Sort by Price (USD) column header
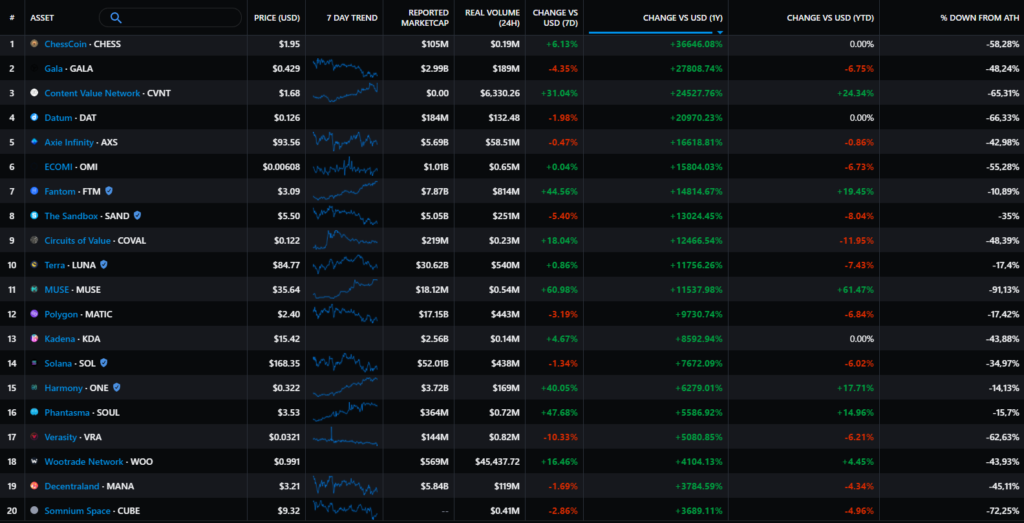The height and width of the screenshot is (523, 1024). (277, 18)
